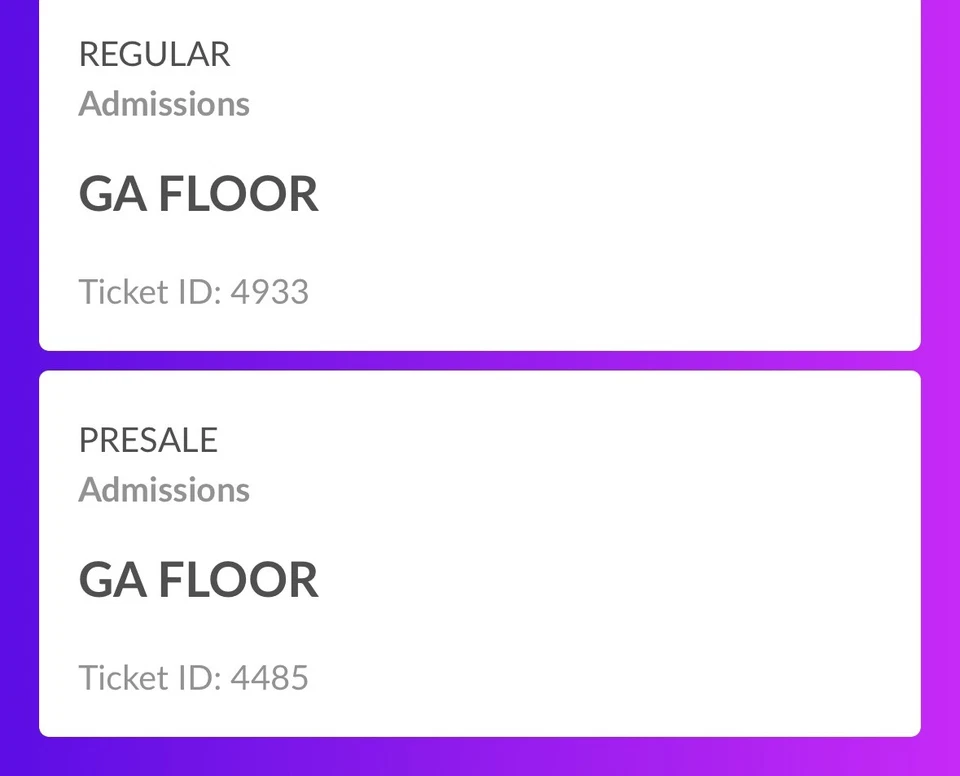The image size is (960, 776).
Task: Click the REGULAR ticket type label
Action: pos(154,55)
